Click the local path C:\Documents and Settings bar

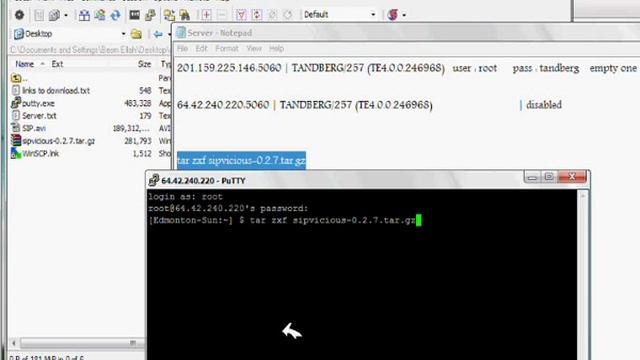(90, 50)
